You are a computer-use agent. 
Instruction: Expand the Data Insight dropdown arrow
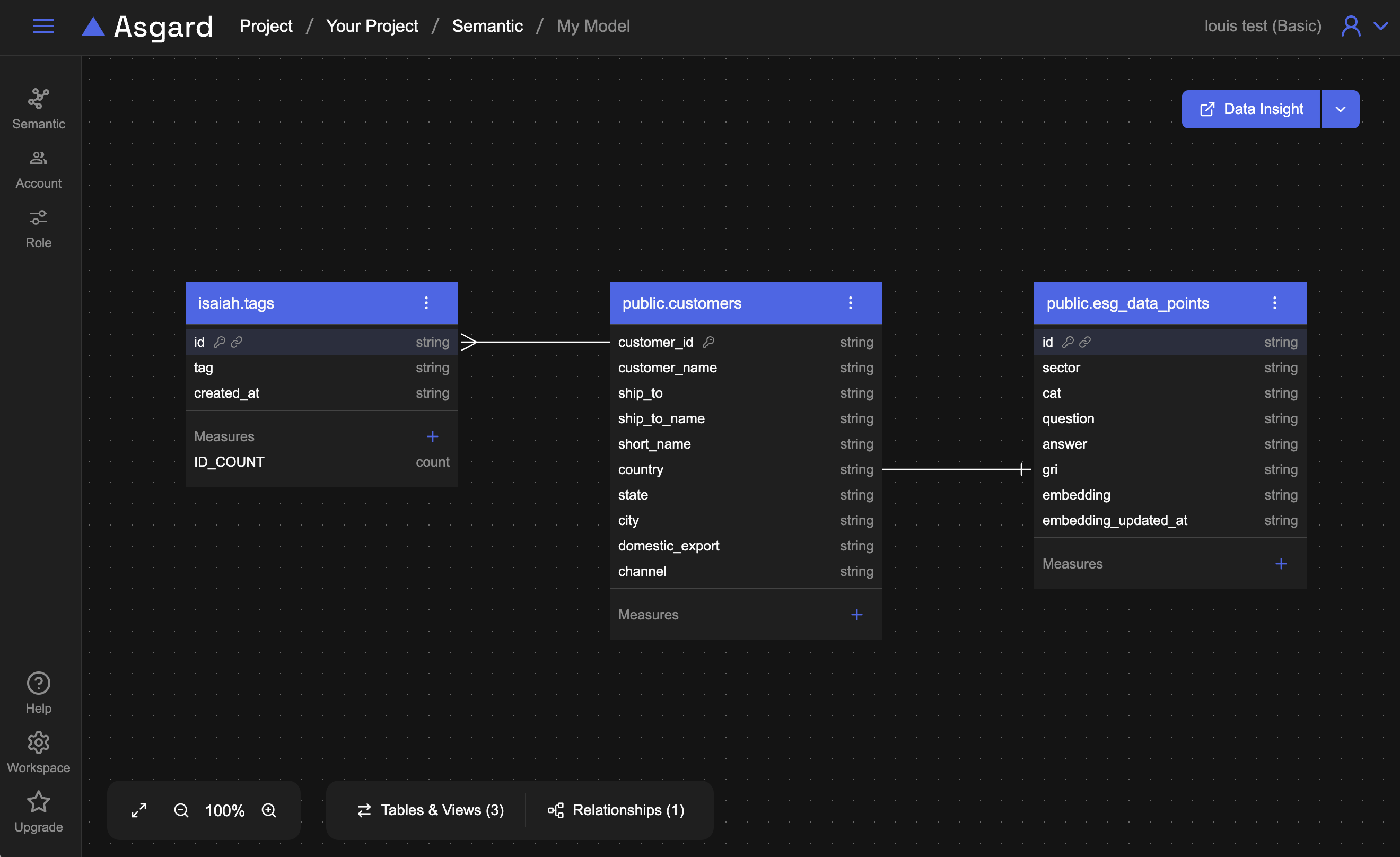pos(1341,109)
